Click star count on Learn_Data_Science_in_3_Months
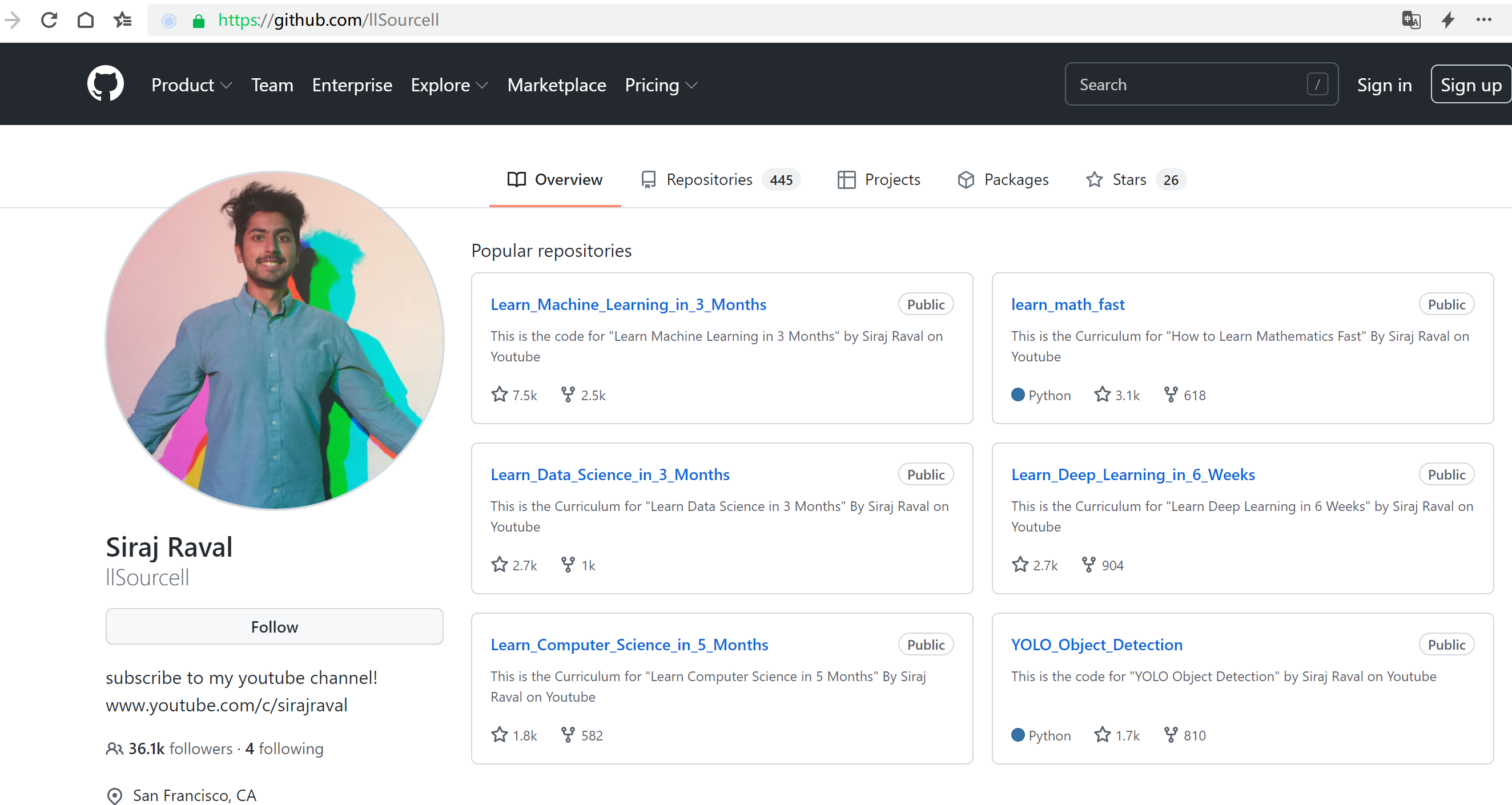The image size is (1512, 805). tap(514, 565)
